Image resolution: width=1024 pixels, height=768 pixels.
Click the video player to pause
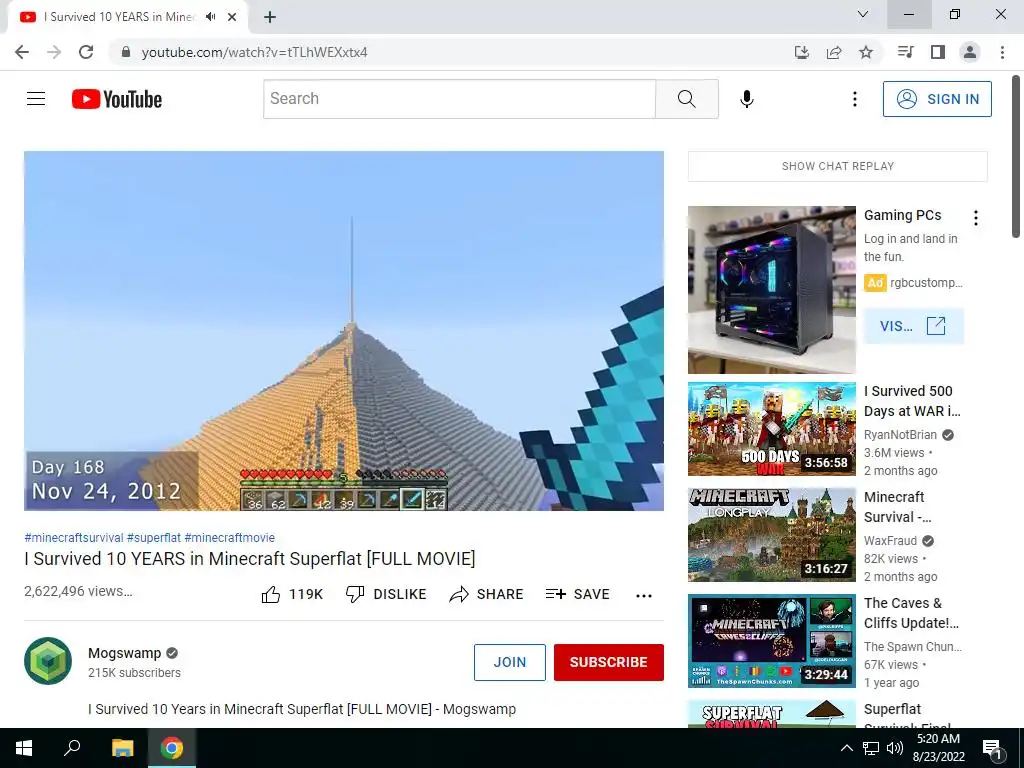(x=344, y=330)
